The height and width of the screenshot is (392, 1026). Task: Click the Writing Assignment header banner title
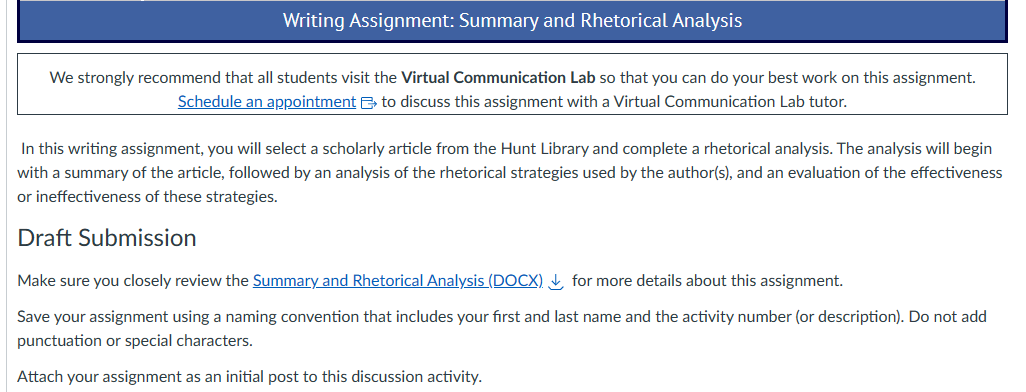pyautogui.click(x=512, y=20)
